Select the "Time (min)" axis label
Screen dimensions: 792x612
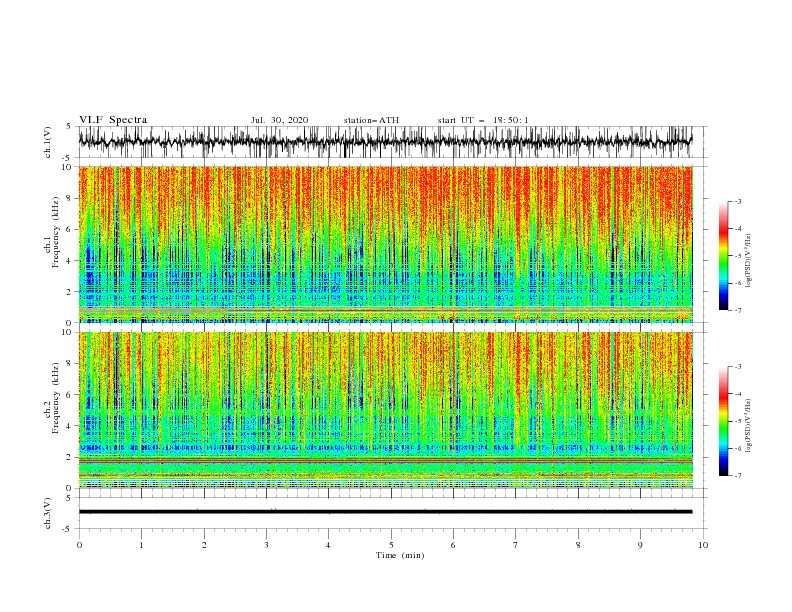400,555
